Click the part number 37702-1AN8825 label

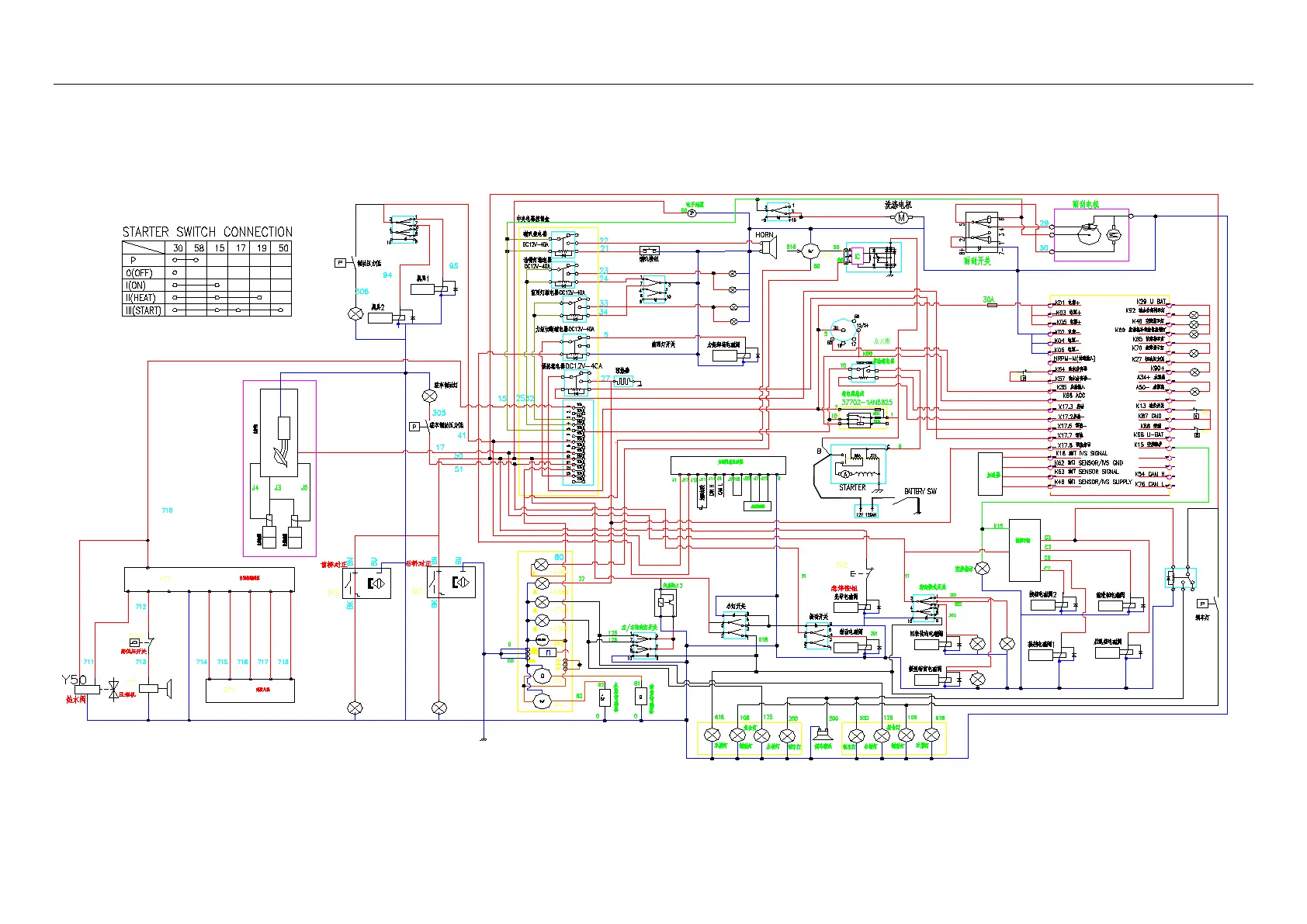(x=866, y=403)
